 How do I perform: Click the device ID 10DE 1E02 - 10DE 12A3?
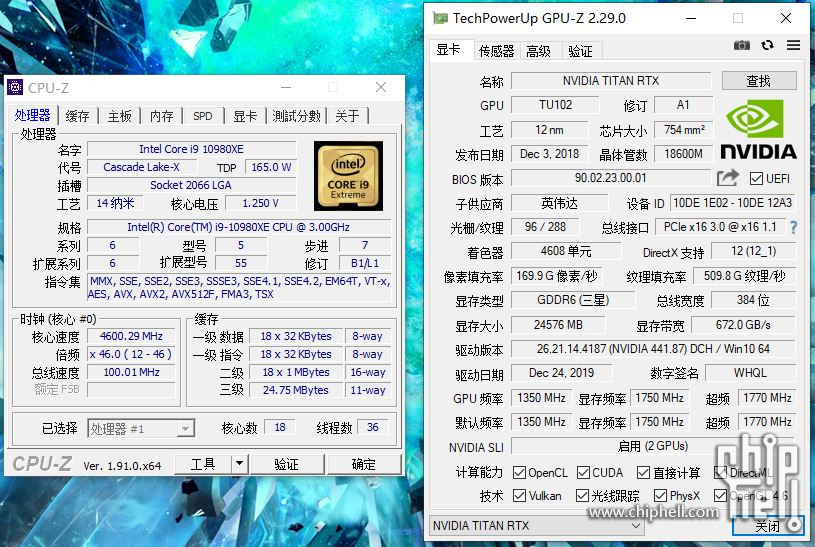[x=732, y=203]
